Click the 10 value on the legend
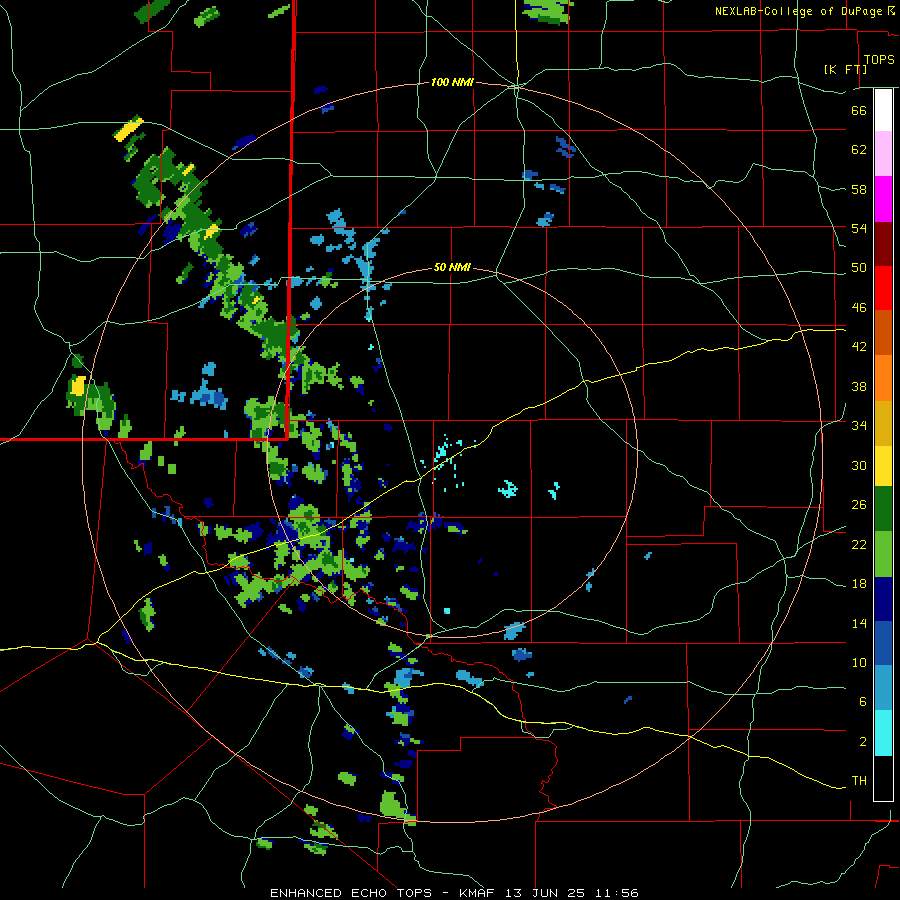 (x=859, y=663)
